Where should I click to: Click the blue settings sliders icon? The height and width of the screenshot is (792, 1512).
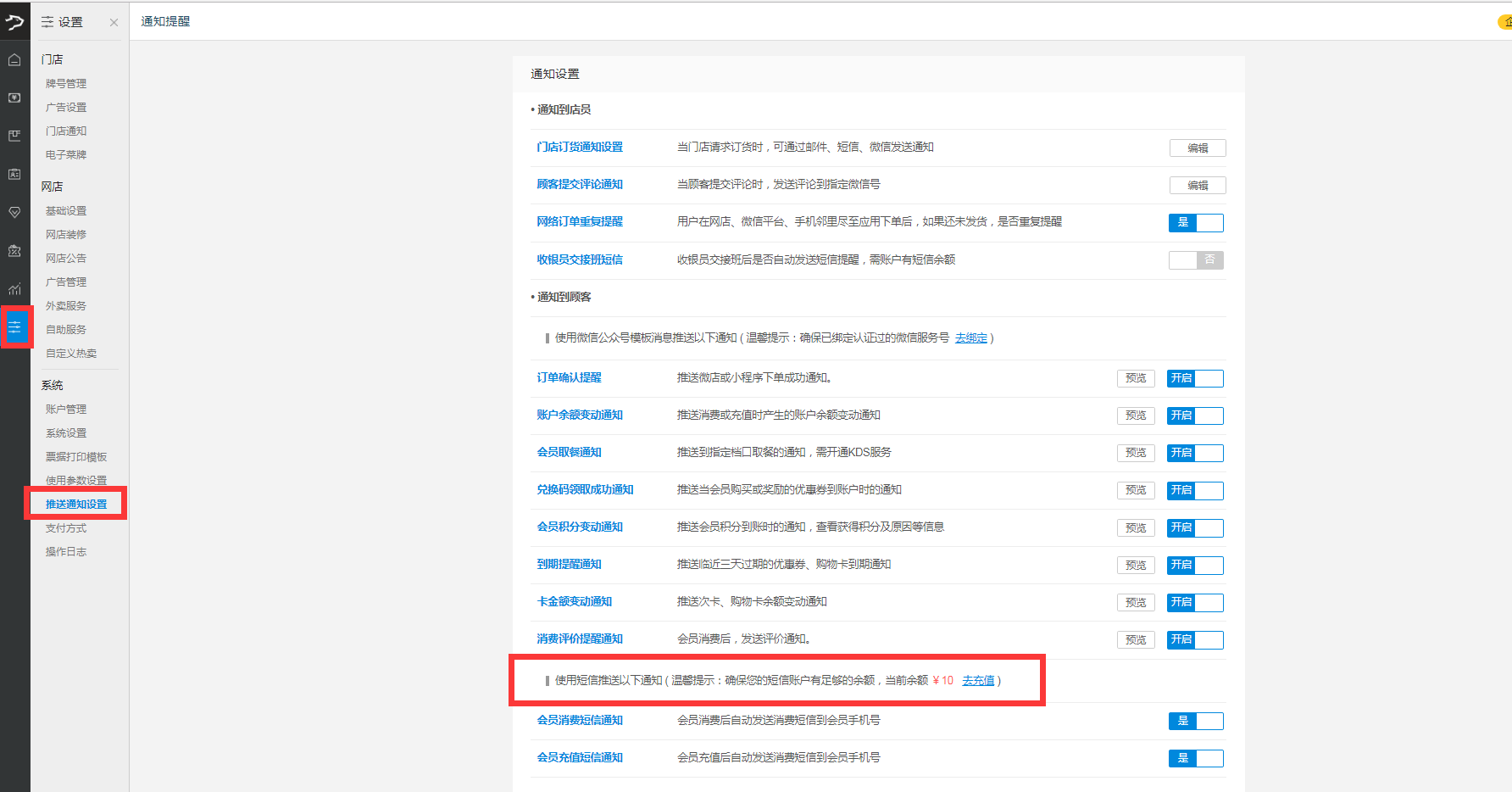[15, 327]
